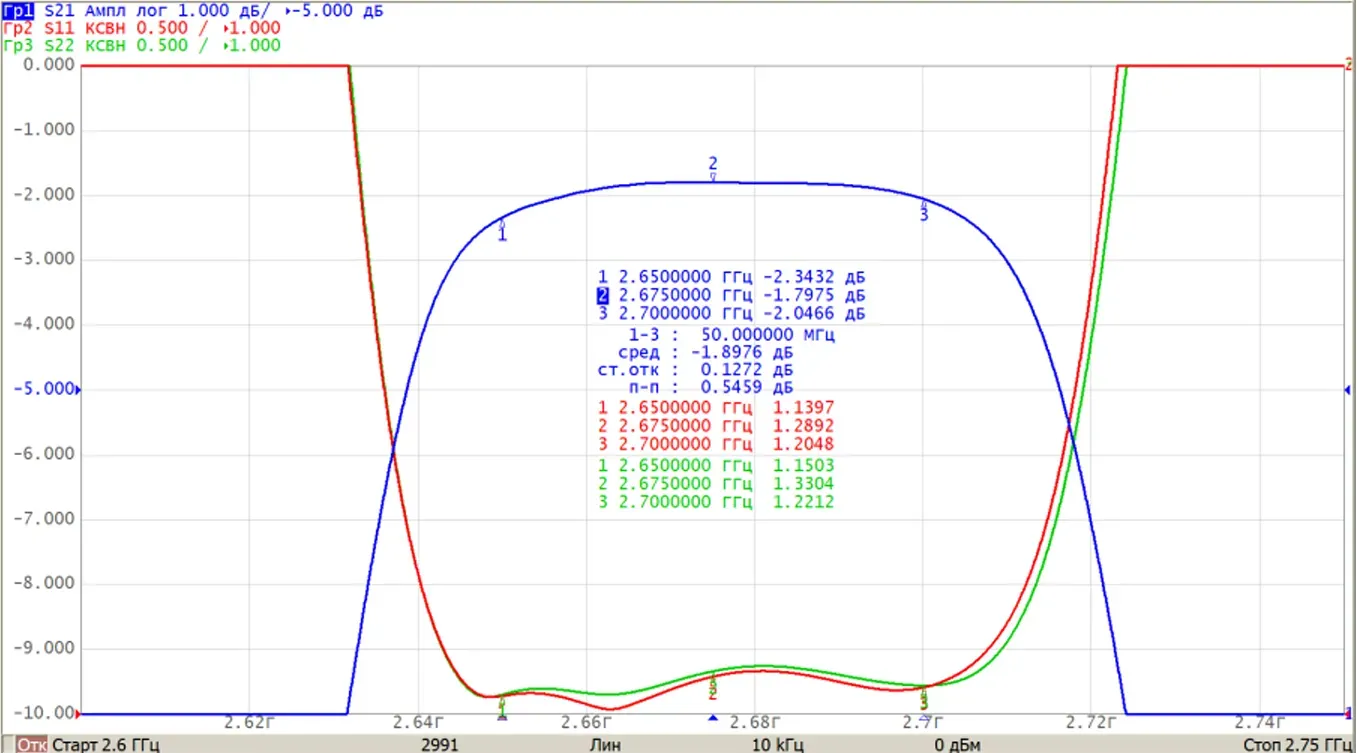Select highlighted marker 2 row 2.6750000 ГГц -1.7975 дБ

[x=731, y=296]
